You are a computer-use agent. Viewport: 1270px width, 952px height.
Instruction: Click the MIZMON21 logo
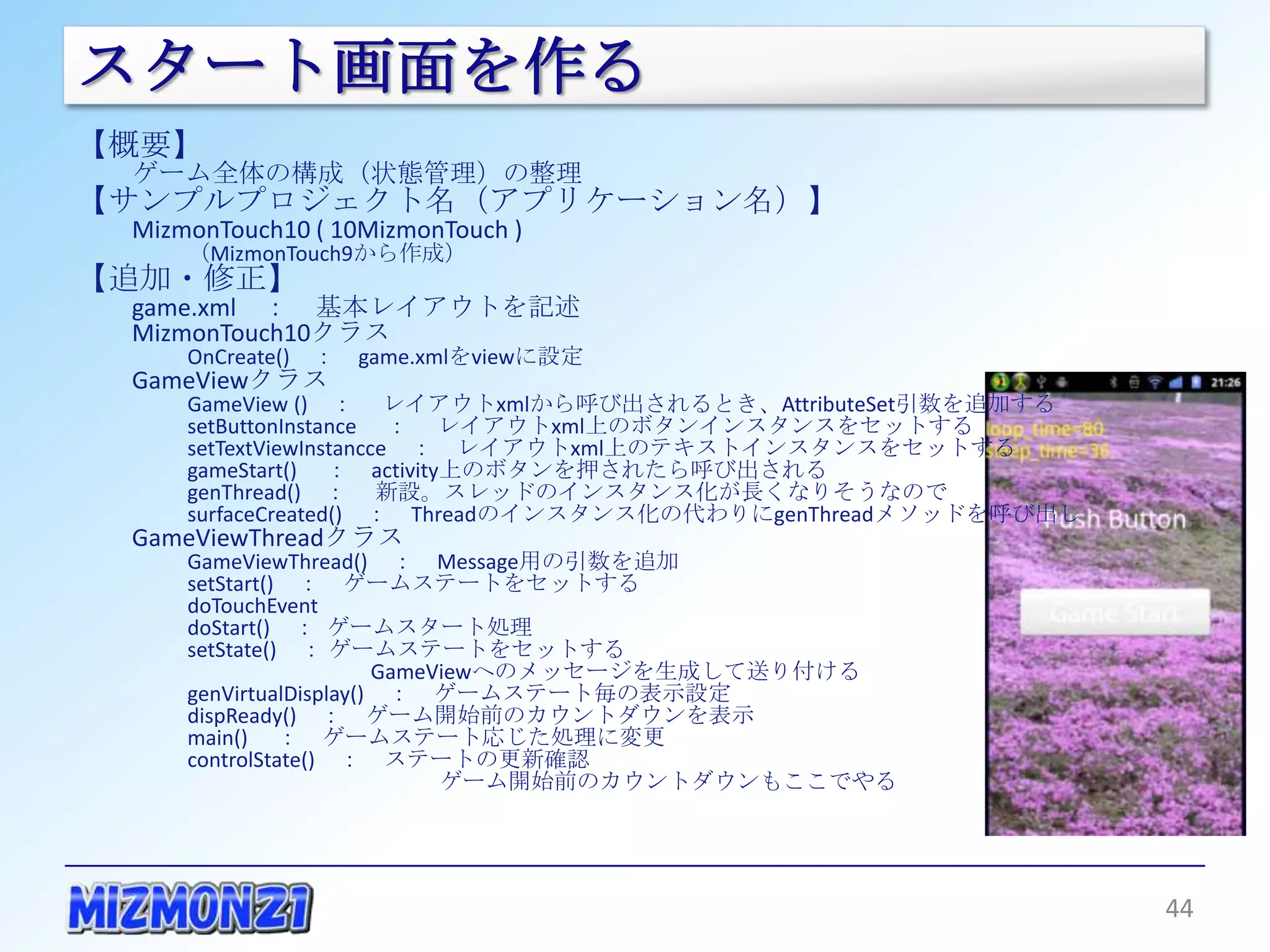point(189,909)
